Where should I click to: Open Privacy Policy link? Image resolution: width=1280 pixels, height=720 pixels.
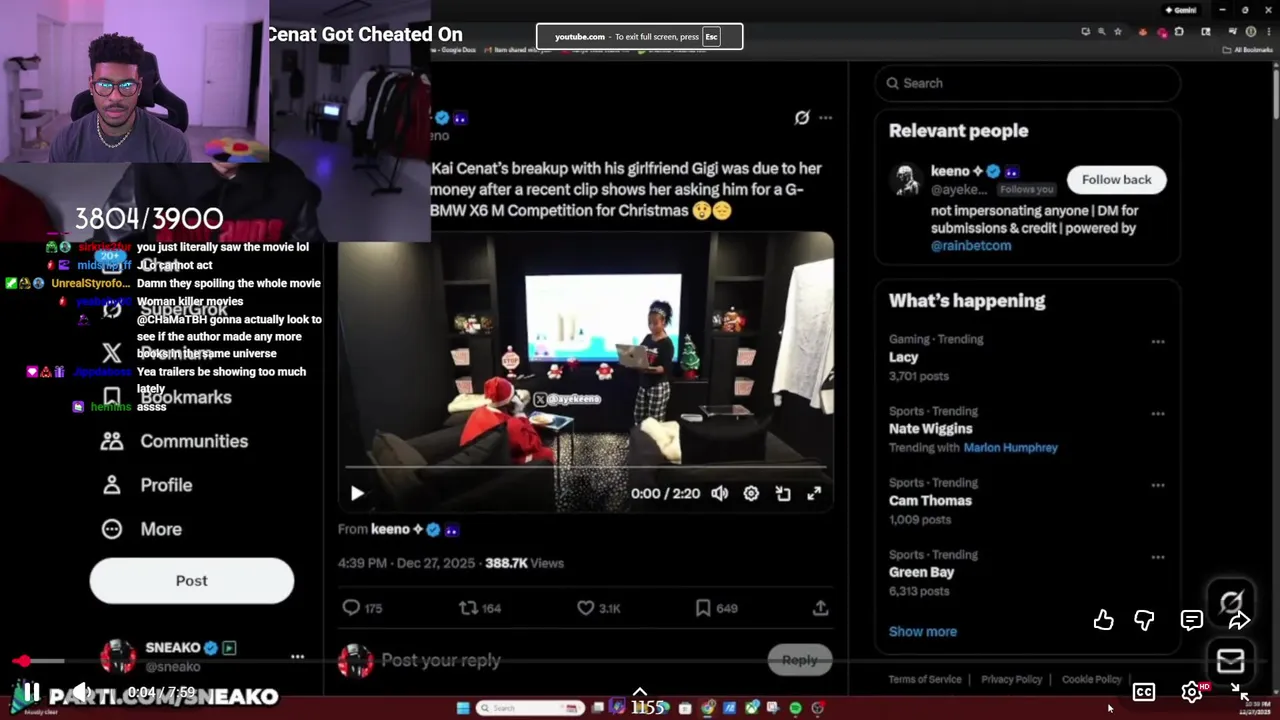[1011, 679]
